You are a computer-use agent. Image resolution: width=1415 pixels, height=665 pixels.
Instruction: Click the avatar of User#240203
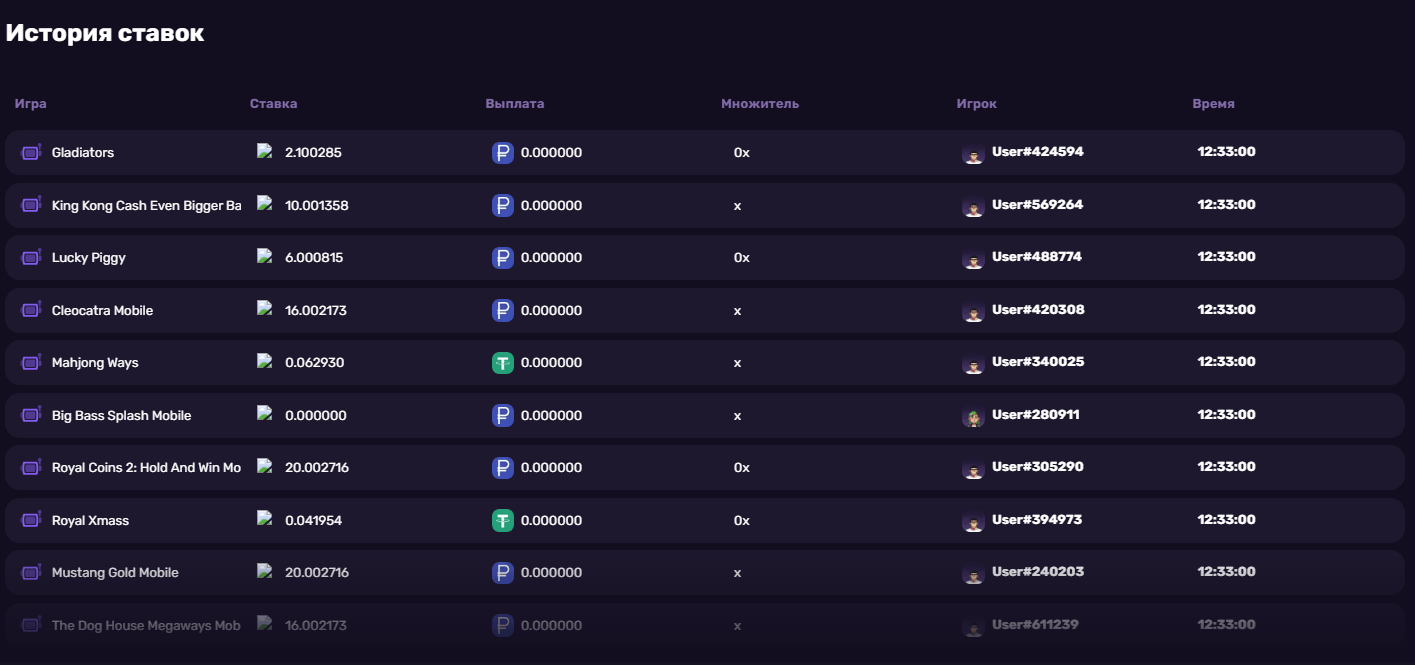[x=973, y=573]
